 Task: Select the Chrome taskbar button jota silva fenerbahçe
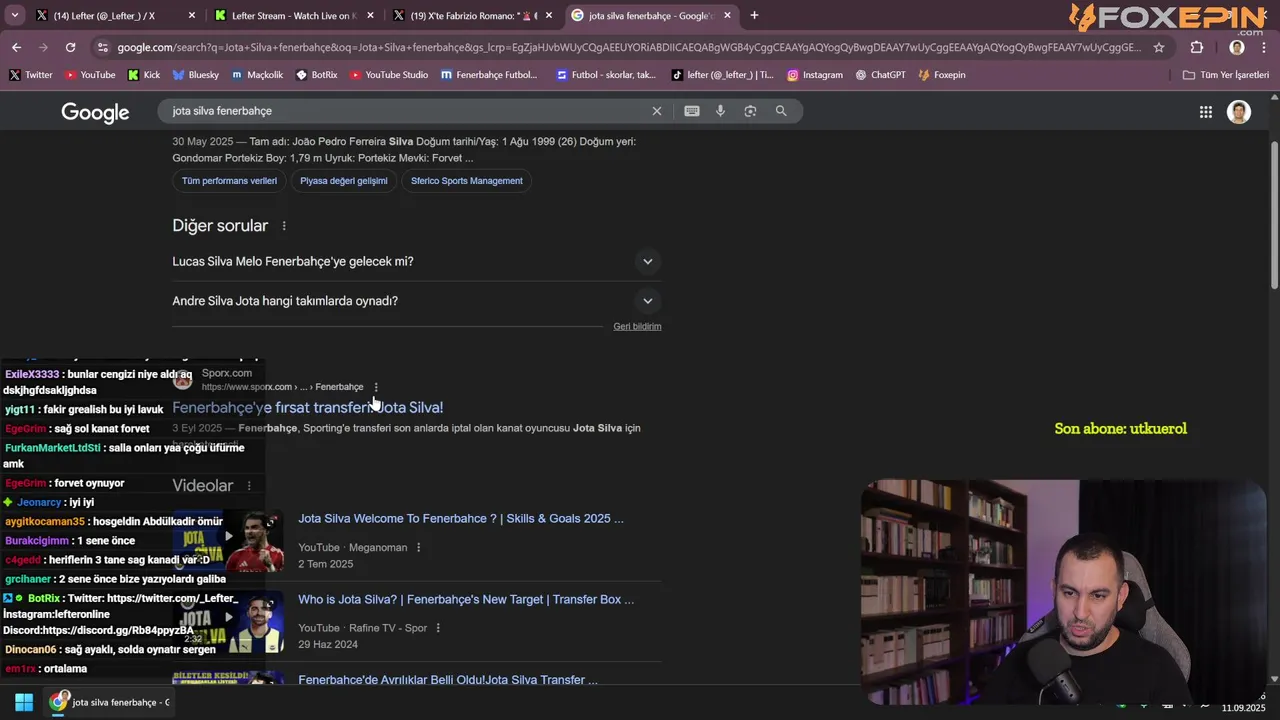[112, 702]
